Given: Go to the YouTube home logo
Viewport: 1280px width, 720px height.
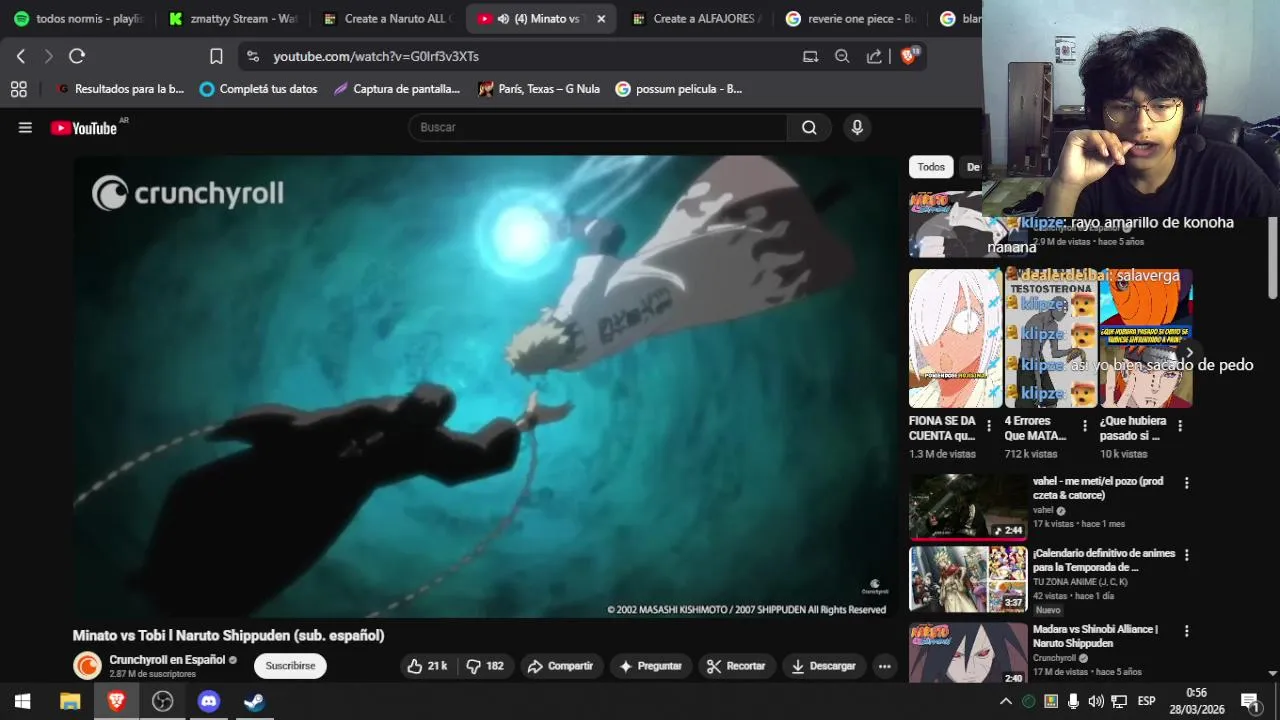Looking at the screenshot, I should point(84,128).
